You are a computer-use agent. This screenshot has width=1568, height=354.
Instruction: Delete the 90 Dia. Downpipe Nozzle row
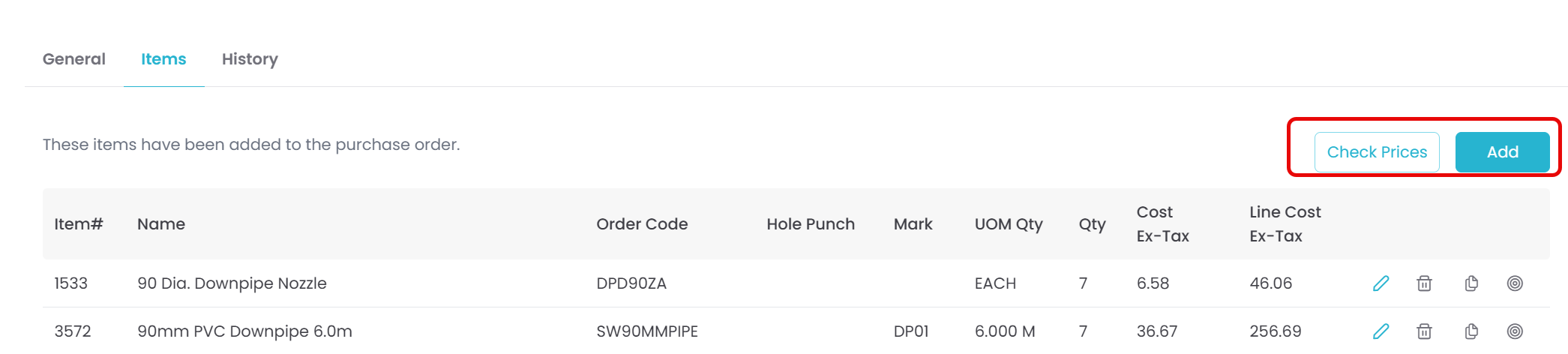[1424, 283]
